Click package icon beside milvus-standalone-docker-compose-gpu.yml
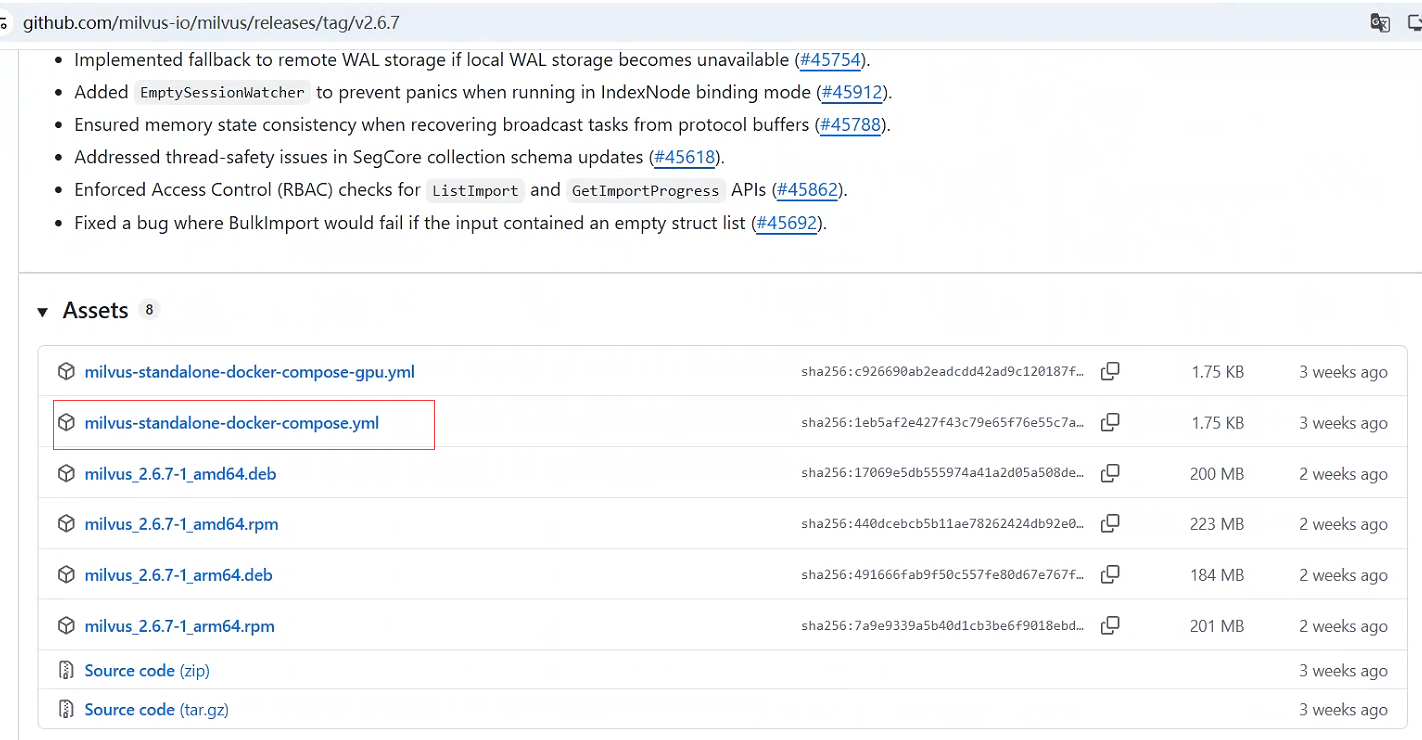1422x740 pixels. click(66, 372)
